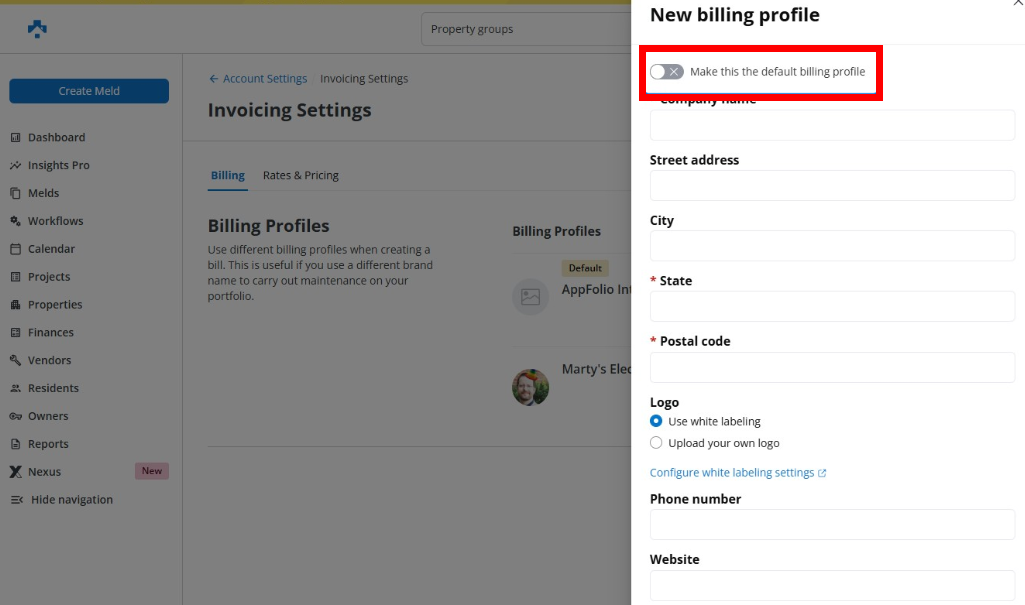Open the Property groups dropdown

click(x=525, y=29)
